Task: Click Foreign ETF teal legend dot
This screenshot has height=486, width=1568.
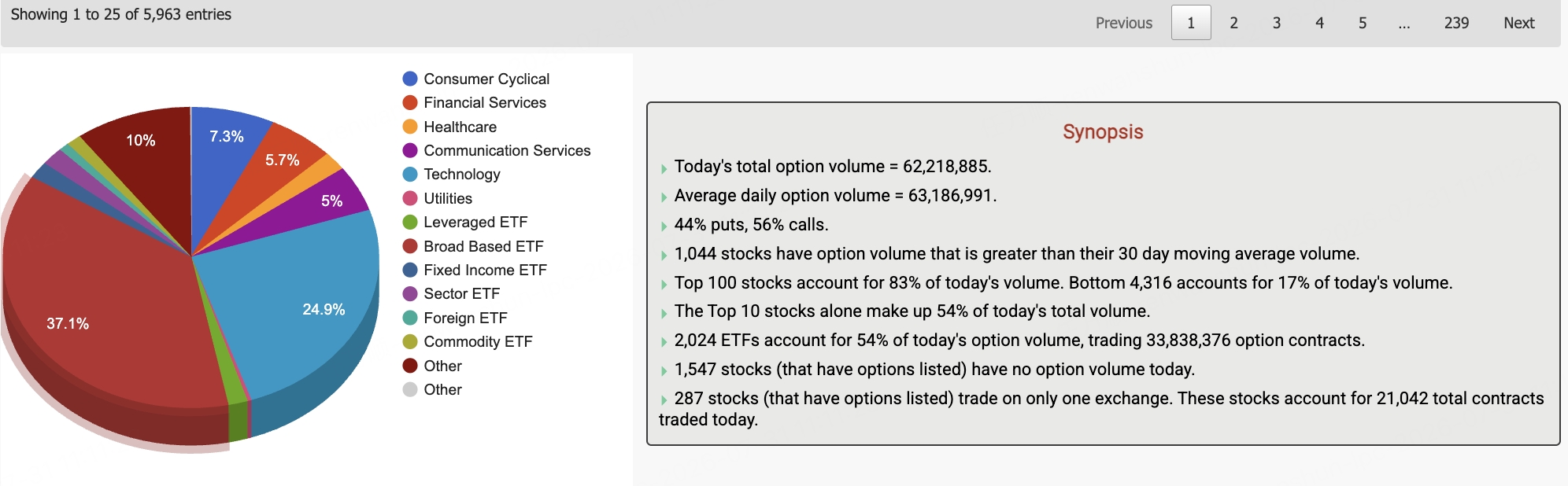Action: coord(410,318)
